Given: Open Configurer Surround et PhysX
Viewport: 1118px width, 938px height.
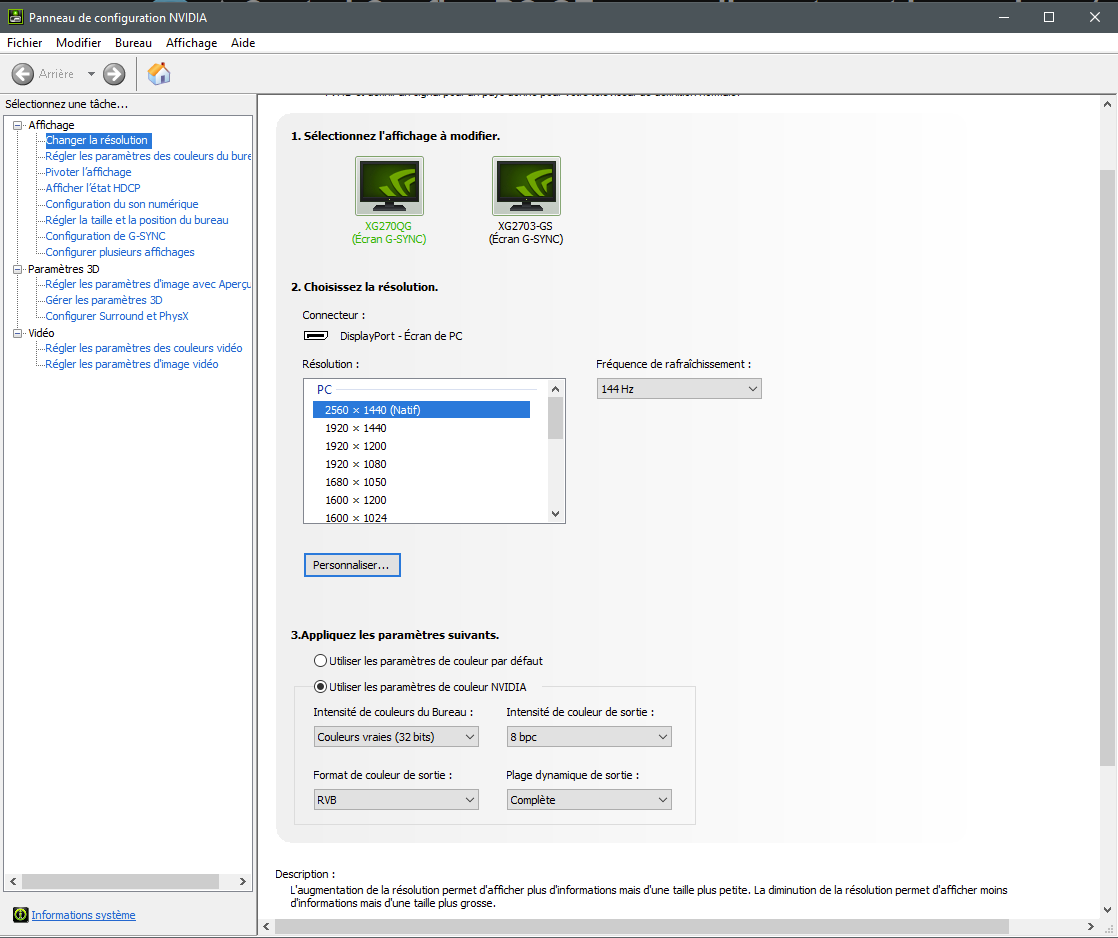Looking at the screenshot, I should point(117,316).
